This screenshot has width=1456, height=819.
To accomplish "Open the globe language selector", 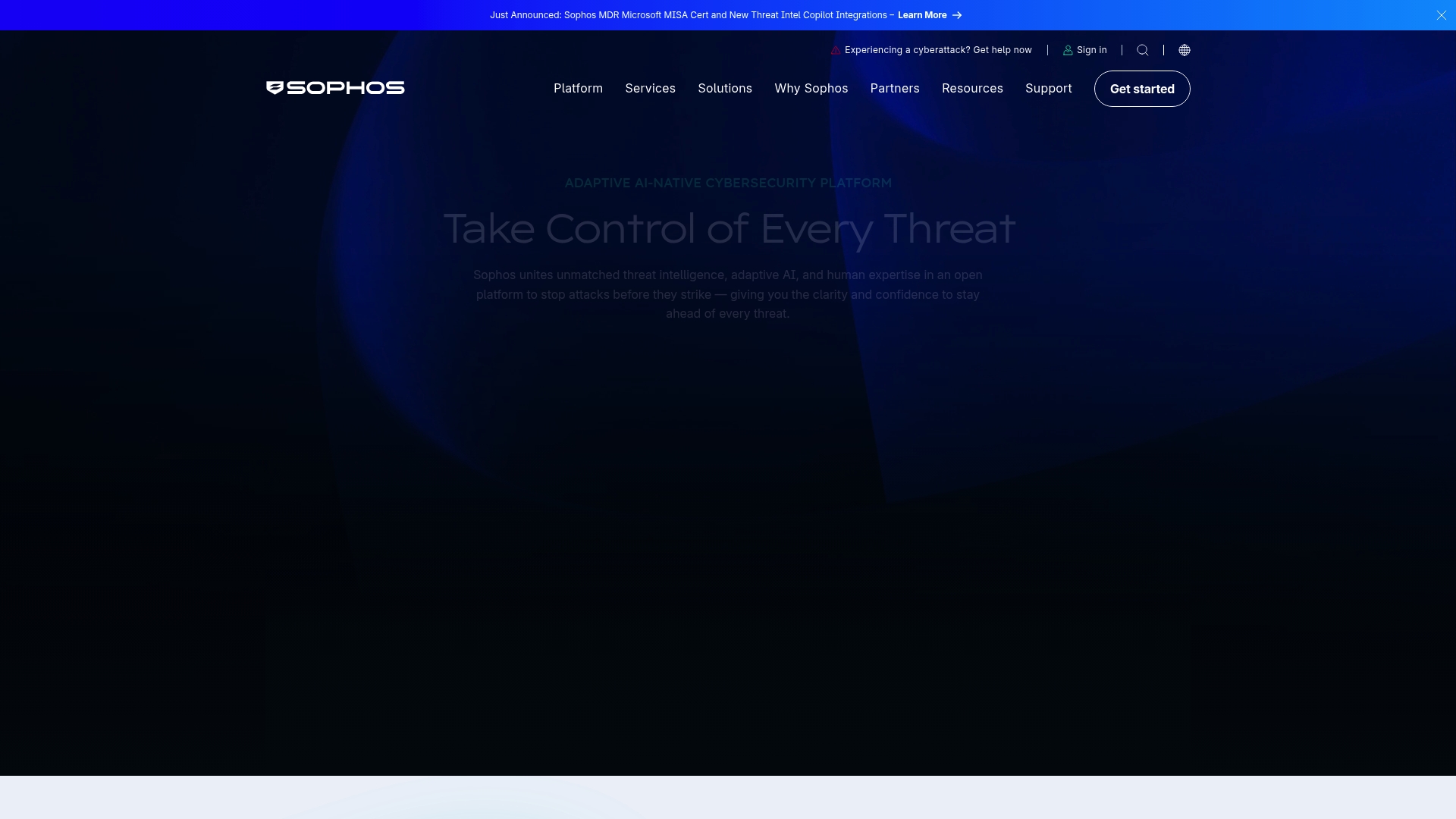I will click(x=1185, y=50).
